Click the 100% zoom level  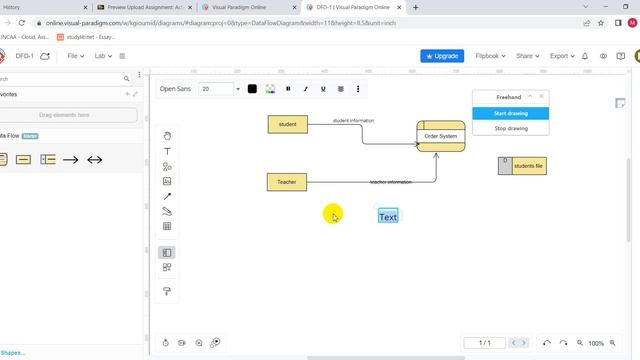[x=596, y=343]
